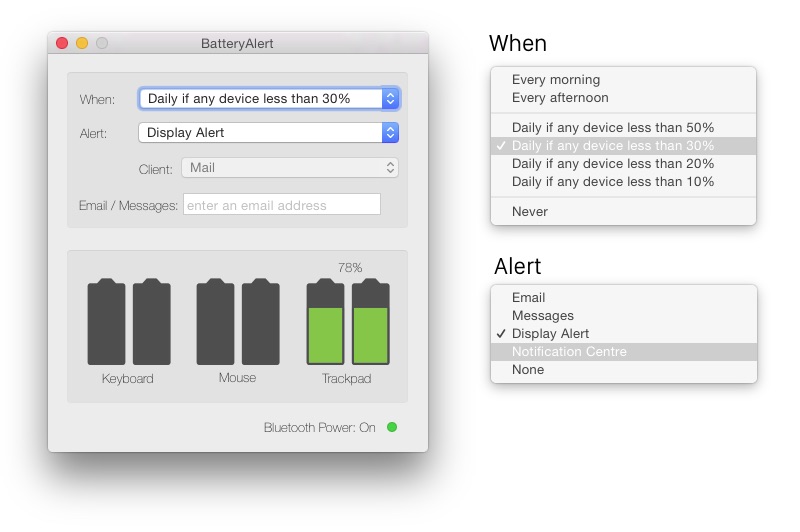
Task: Open the Alert dropdown showing Display Alert
Action: 269,133
